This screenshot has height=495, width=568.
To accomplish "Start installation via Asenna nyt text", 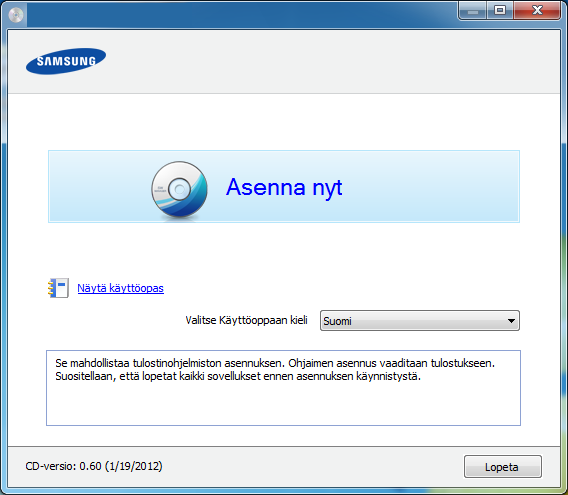I will (284, 187).
